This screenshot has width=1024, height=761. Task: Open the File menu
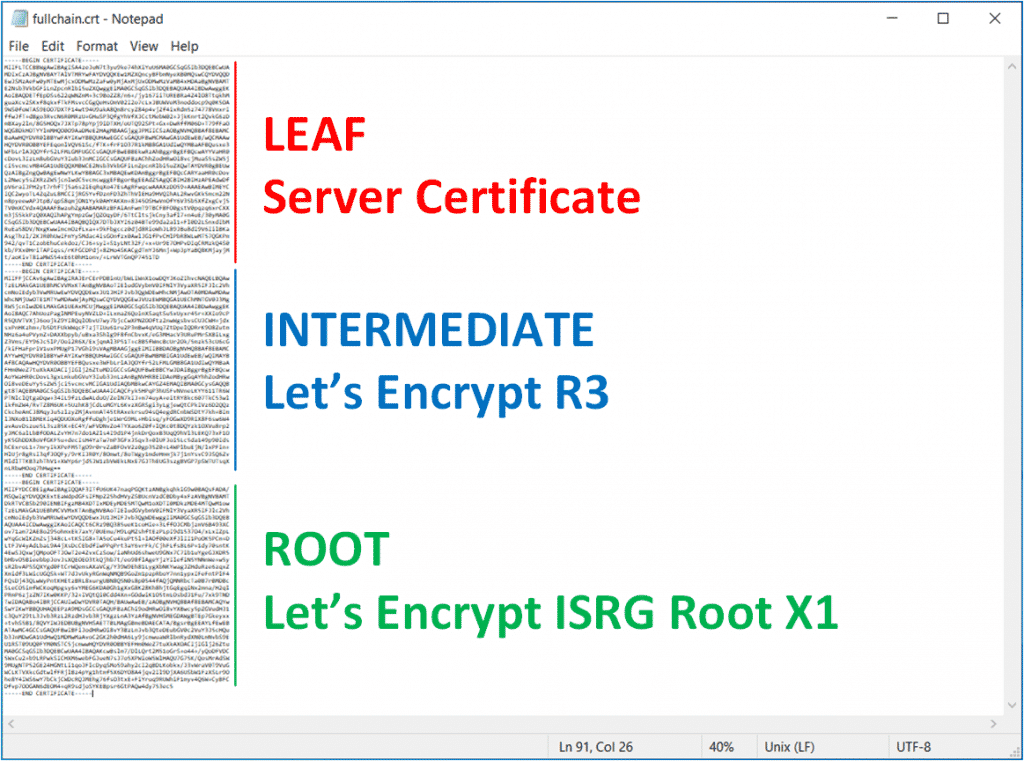coord(18,46)
